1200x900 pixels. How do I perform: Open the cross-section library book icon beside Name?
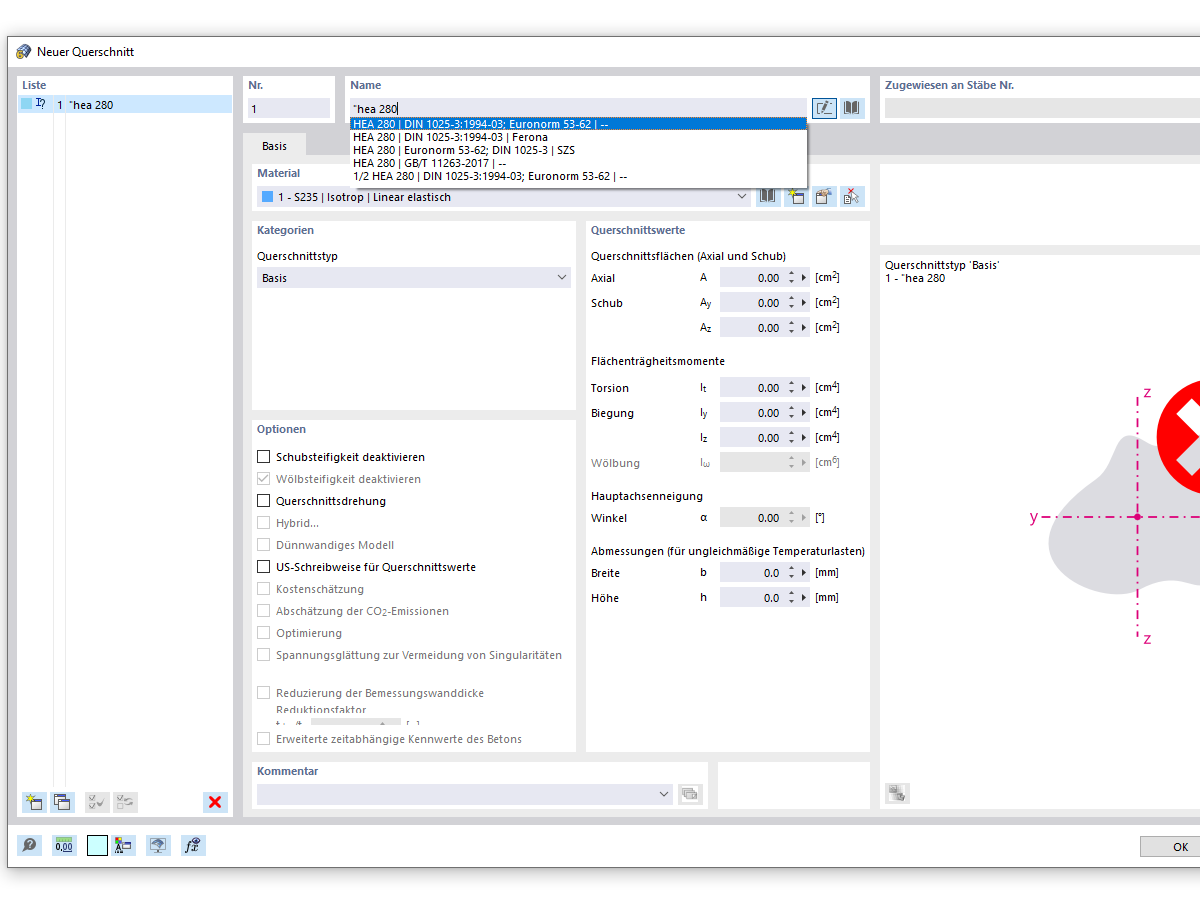tap(852, 108)
